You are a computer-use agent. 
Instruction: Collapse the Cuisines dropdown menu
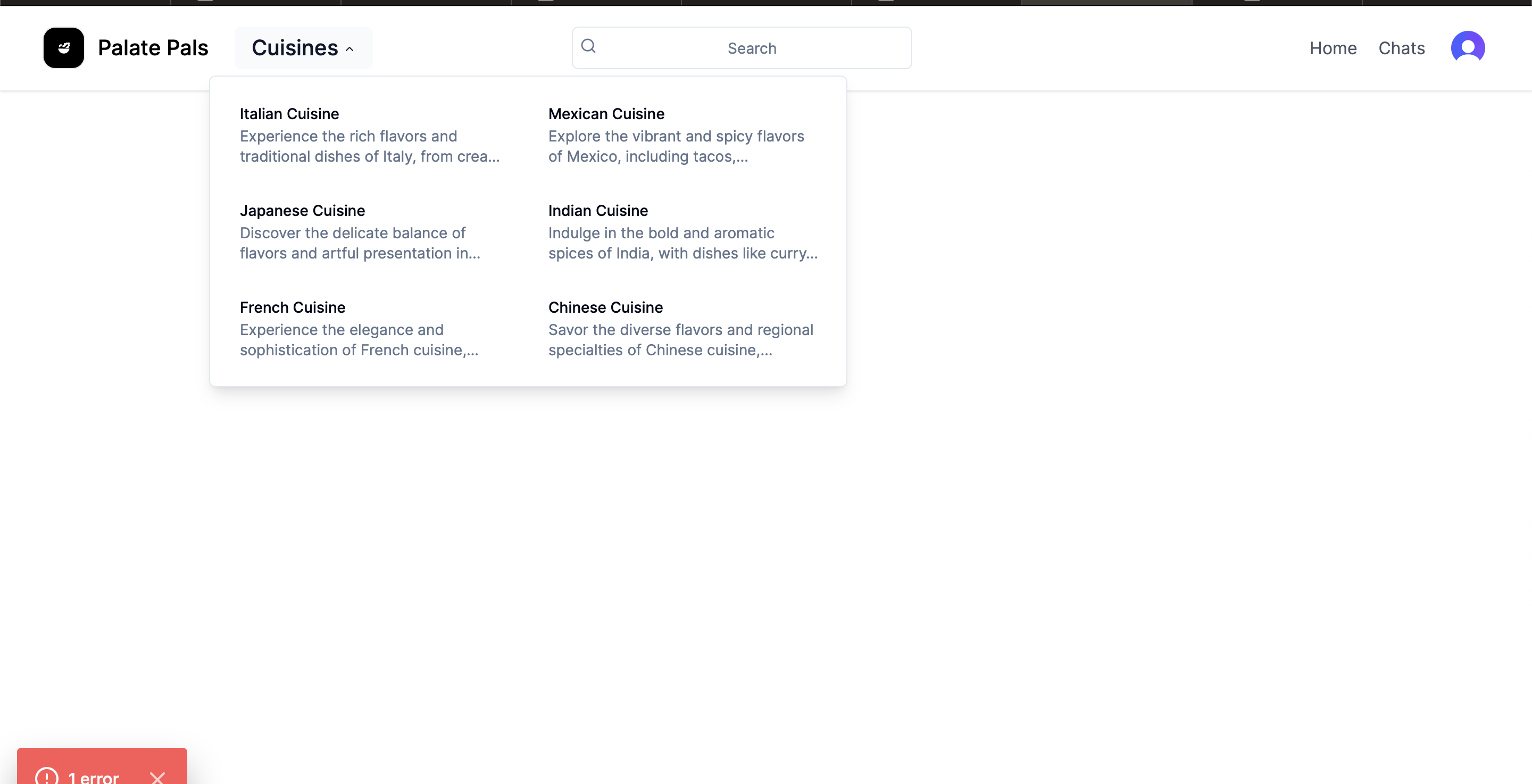tap(295, 47)
